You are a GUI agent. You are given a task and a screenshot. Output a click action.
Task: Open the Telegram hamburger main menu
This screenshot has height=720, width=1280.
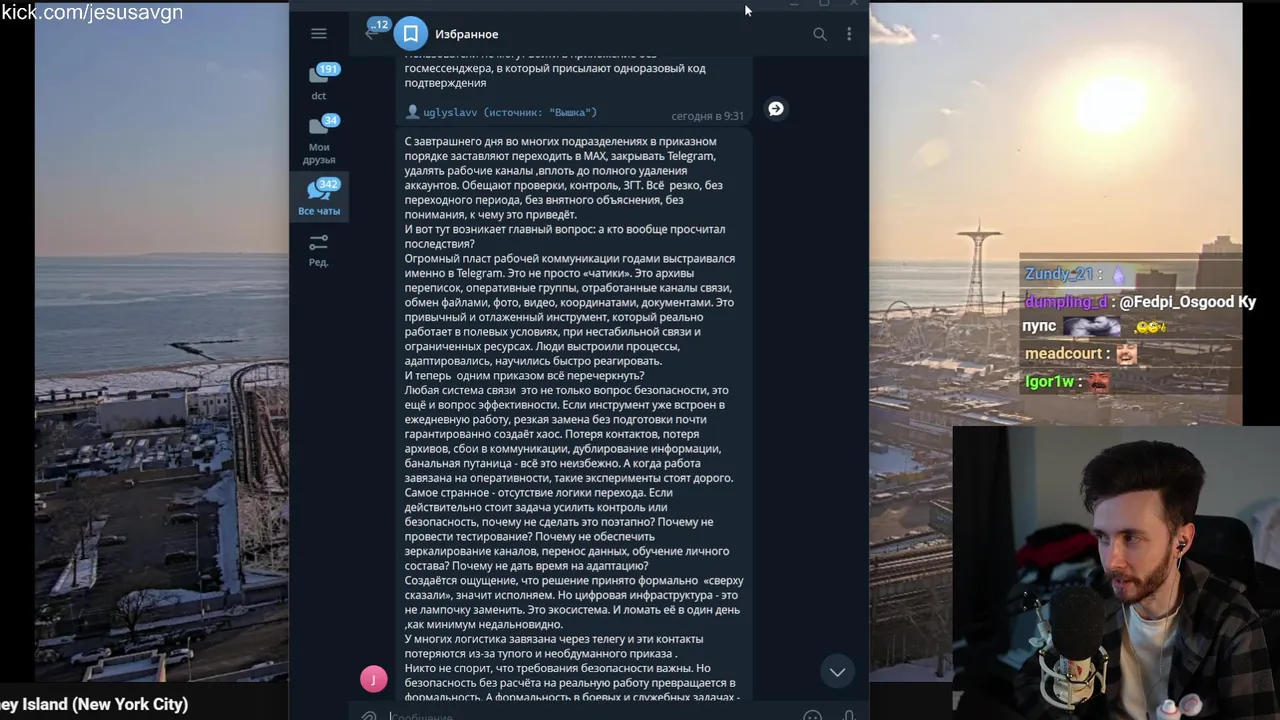318,34
